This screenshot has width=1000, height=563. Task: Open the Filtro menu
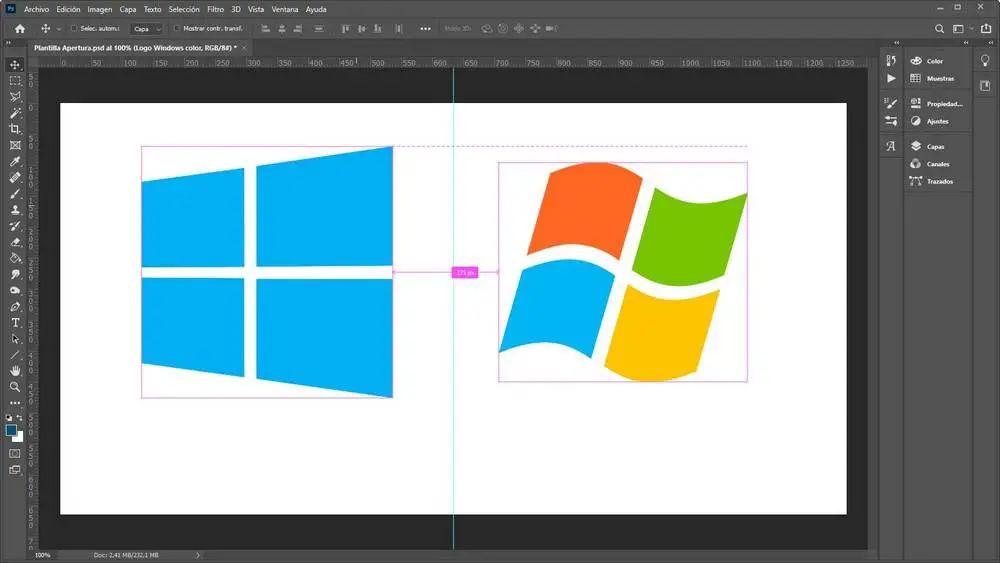tap(216, 10)
